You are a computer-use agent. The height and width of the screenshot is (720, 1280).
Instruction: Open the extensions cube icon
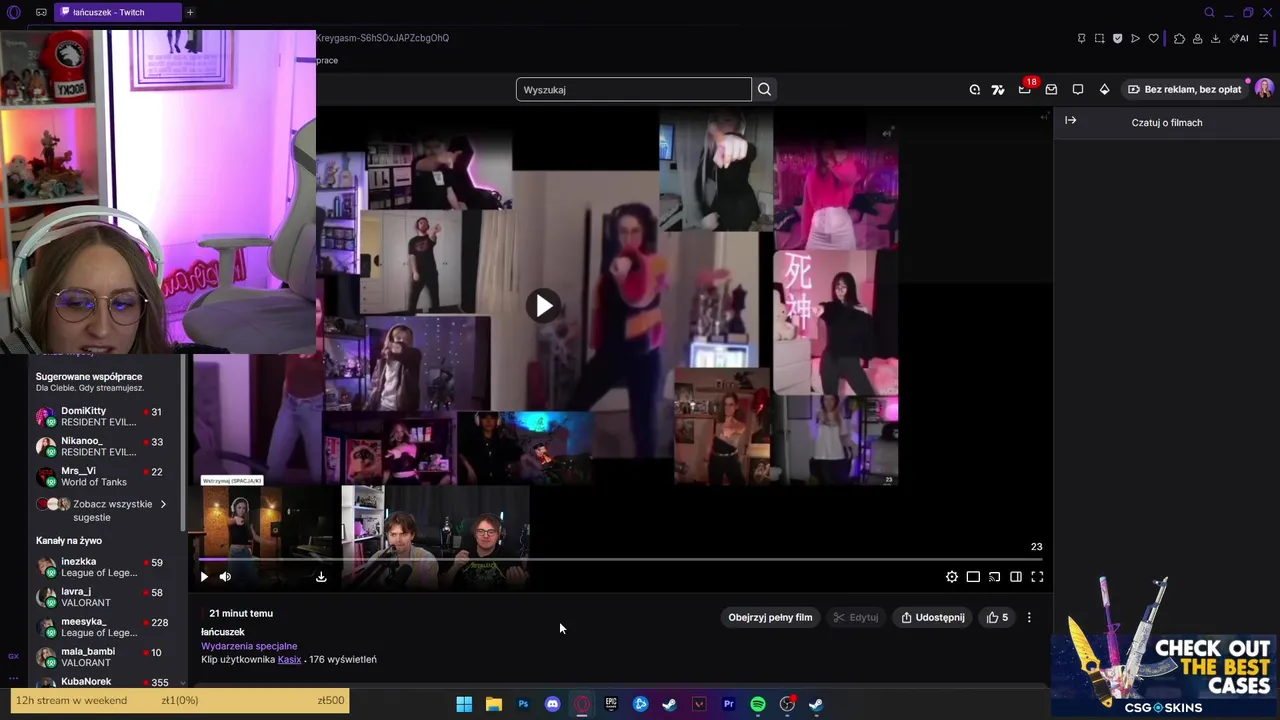pos(1179,38)
